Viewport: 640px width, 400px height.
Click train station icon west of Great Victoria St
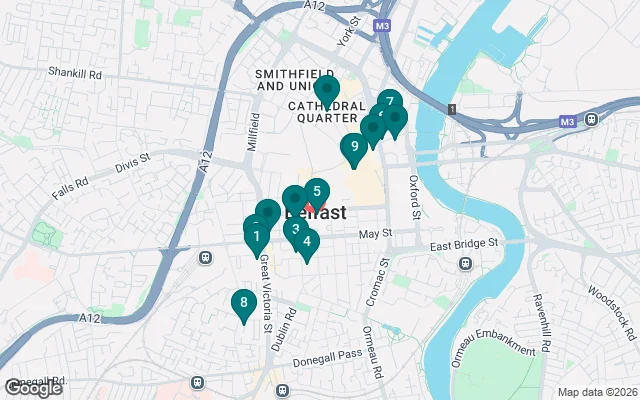pos(205,258)
